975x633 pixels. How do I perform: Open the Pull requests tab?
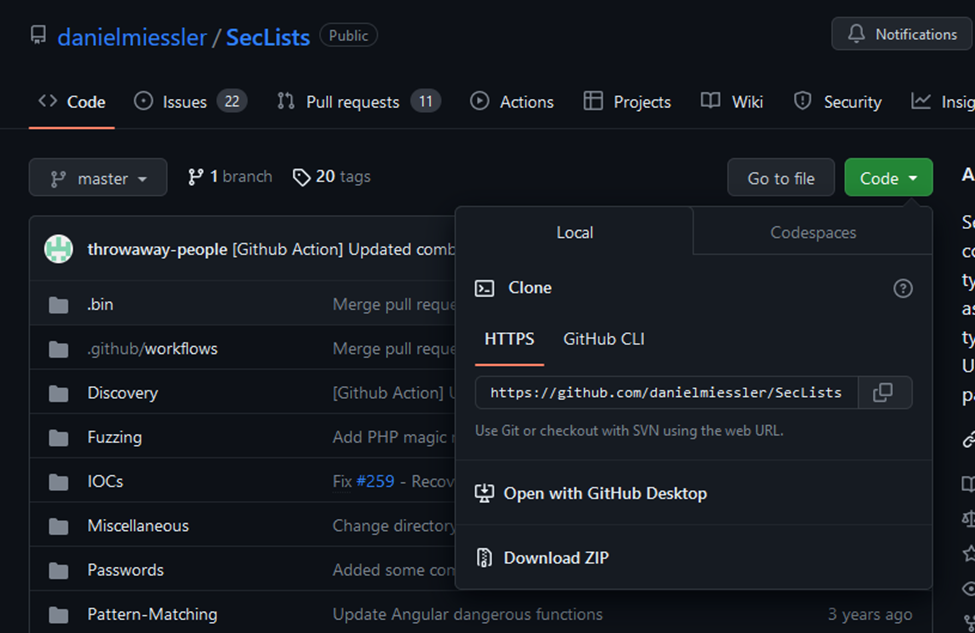(359, 102)
